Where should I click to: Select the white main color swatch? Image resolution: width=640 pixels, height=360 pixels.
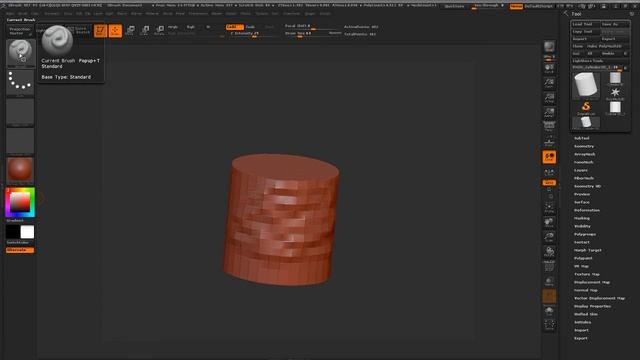pos(27,232)
